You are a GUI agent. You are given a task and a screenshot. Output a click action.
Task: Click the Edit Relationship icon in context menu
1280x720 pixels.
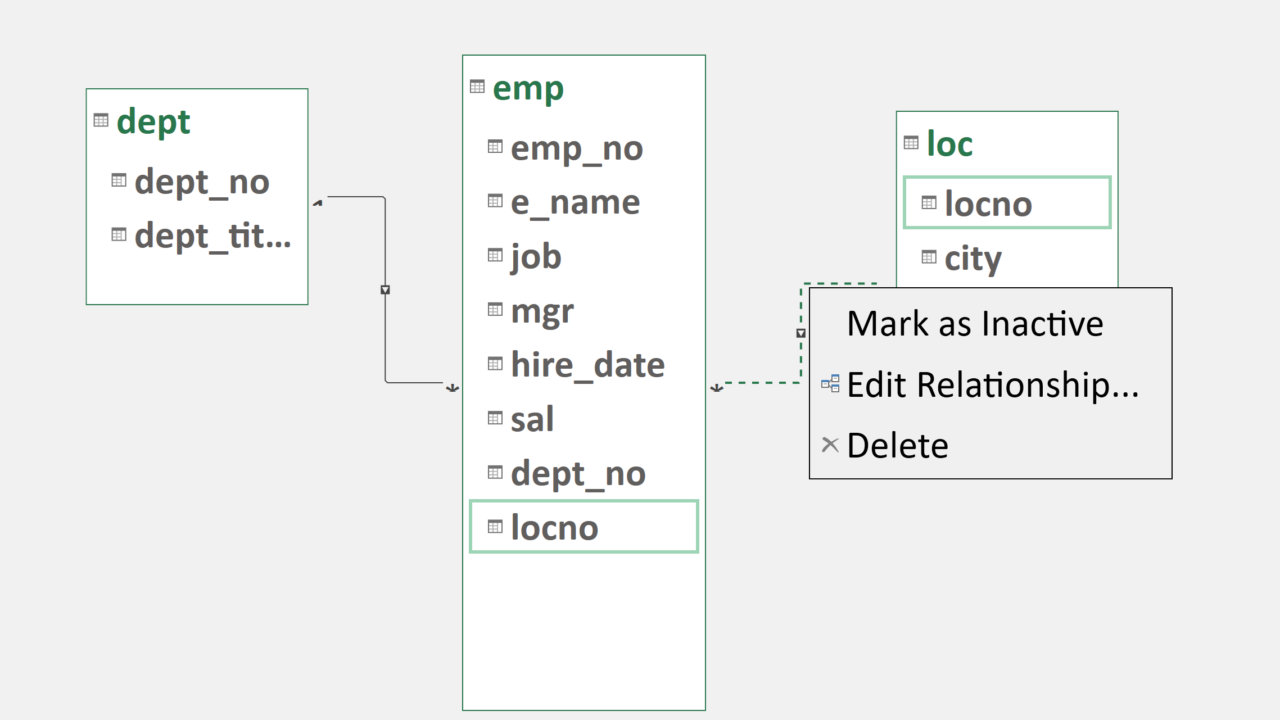830,383
